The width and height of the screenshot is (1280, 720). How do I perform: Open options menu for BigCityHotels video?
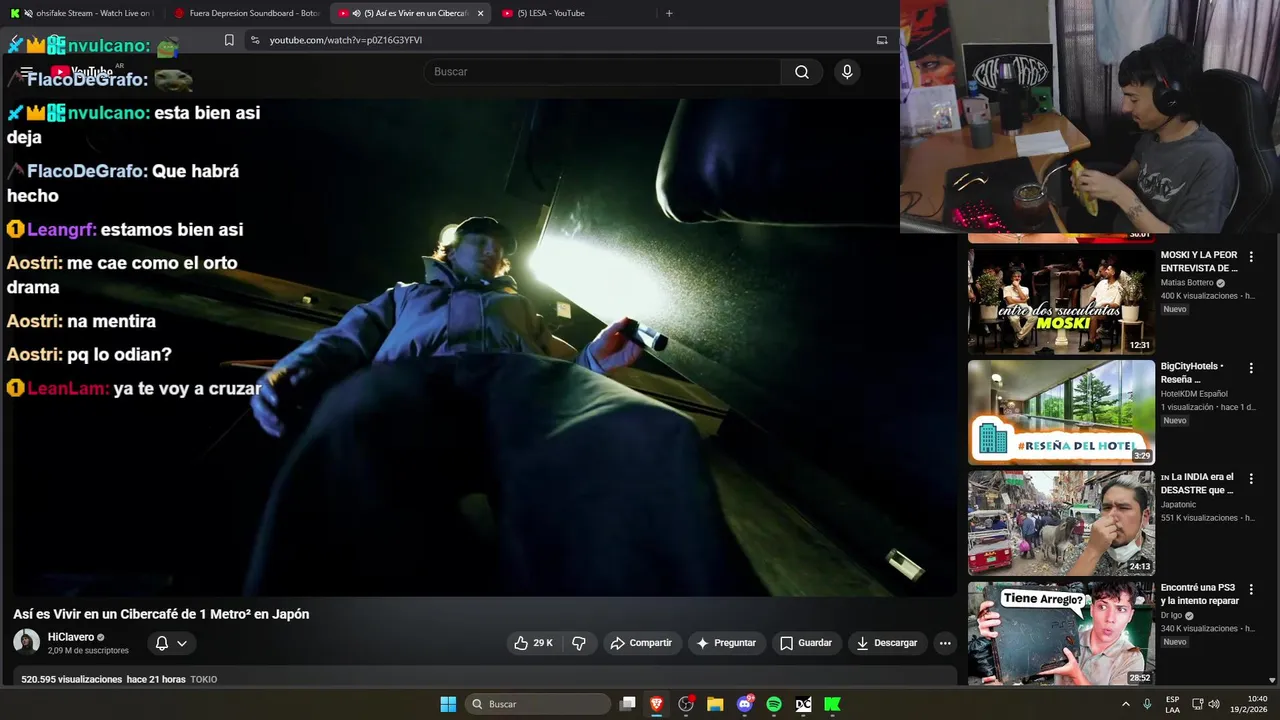(x=1251, y=368)
